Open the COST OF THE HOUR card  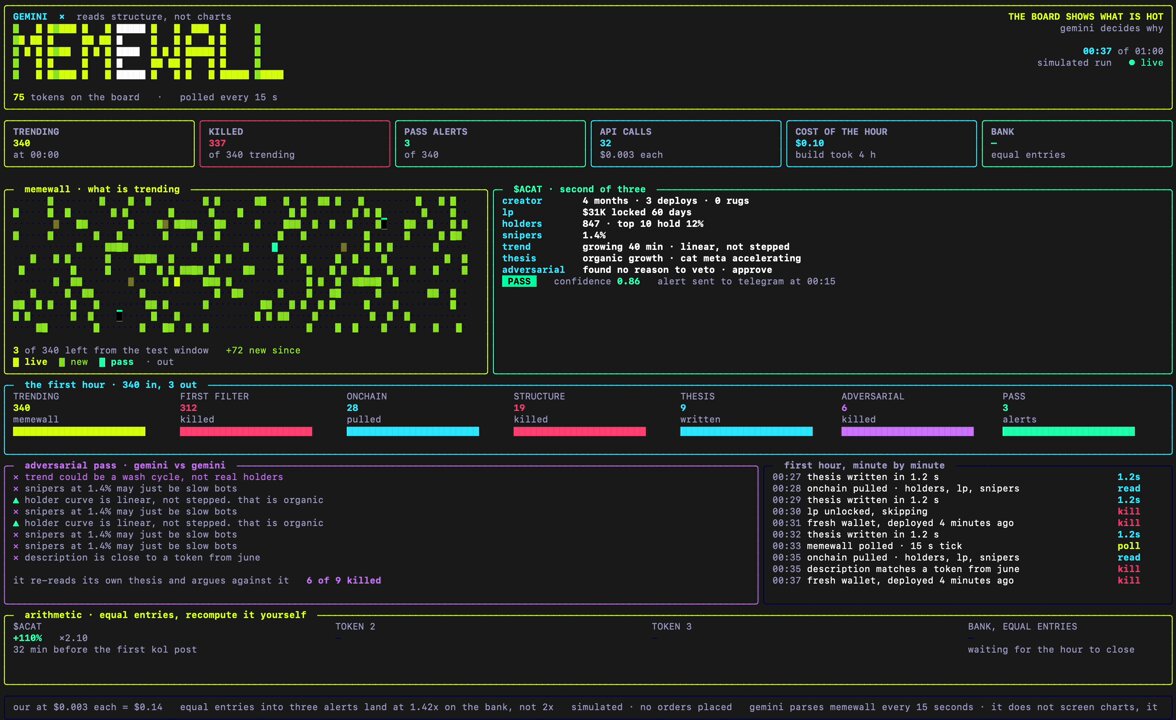[x=881, y=143]
